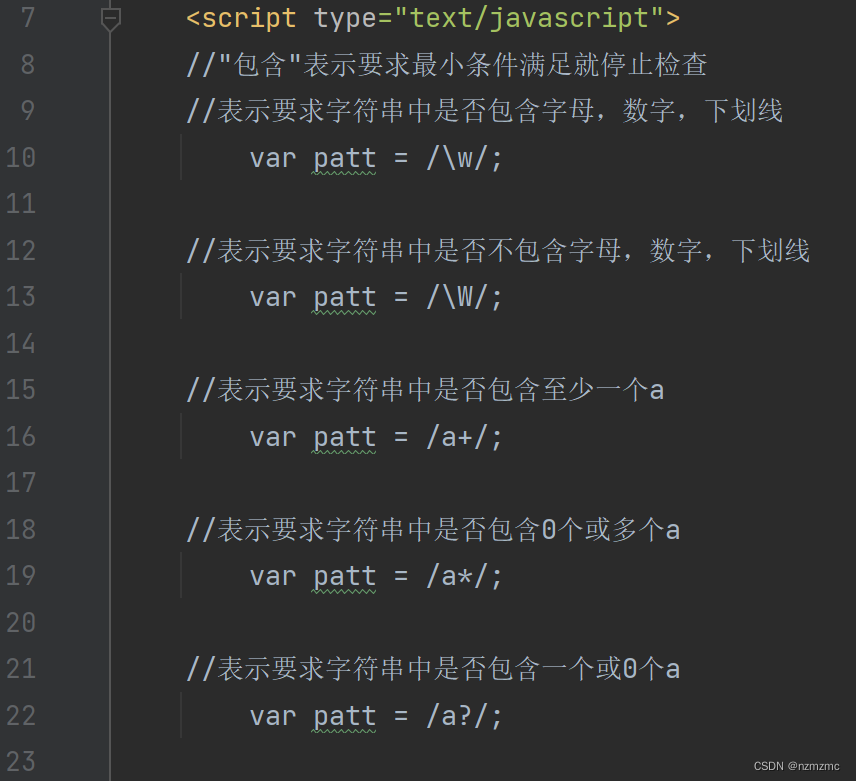
Task: Click var keyword on line 13
Action: point(273,299)
